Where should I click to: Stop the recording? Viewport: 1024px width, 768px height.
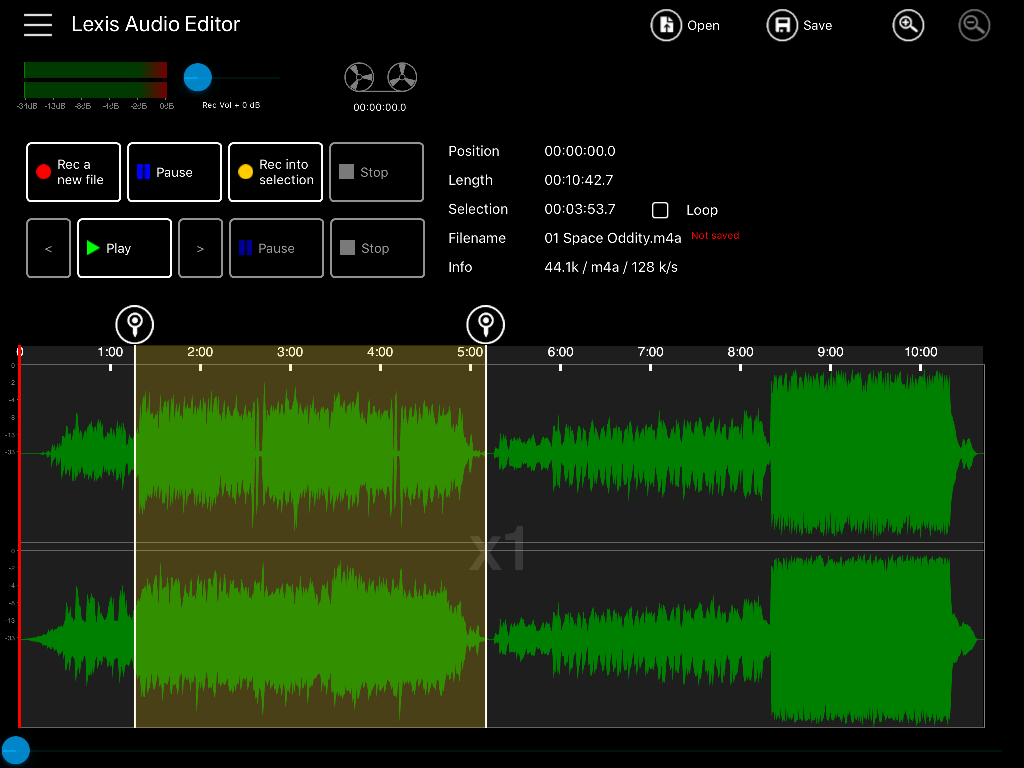[x=376, y=172]
